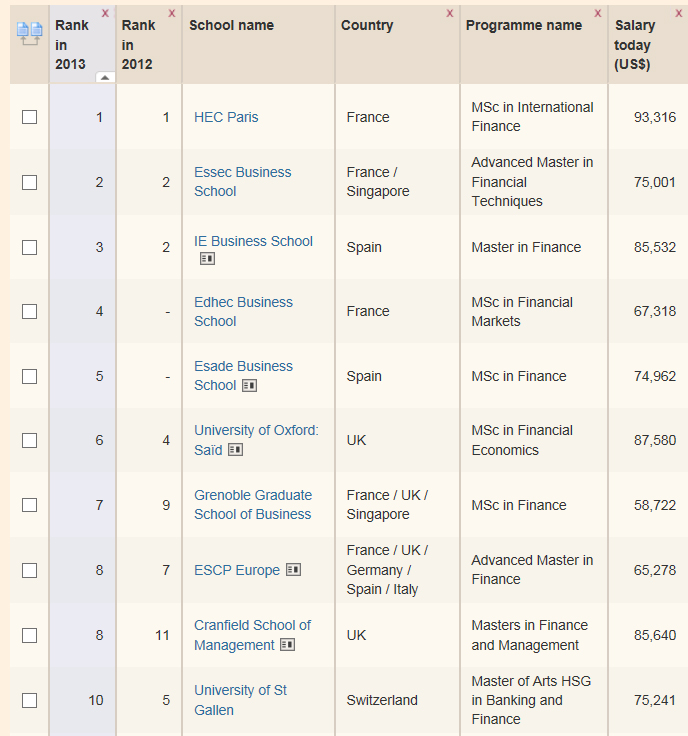Image resolution: width=688 pixels, height=736 pixels.
Task: Remove the Programme name column
Action: [597, 14]
